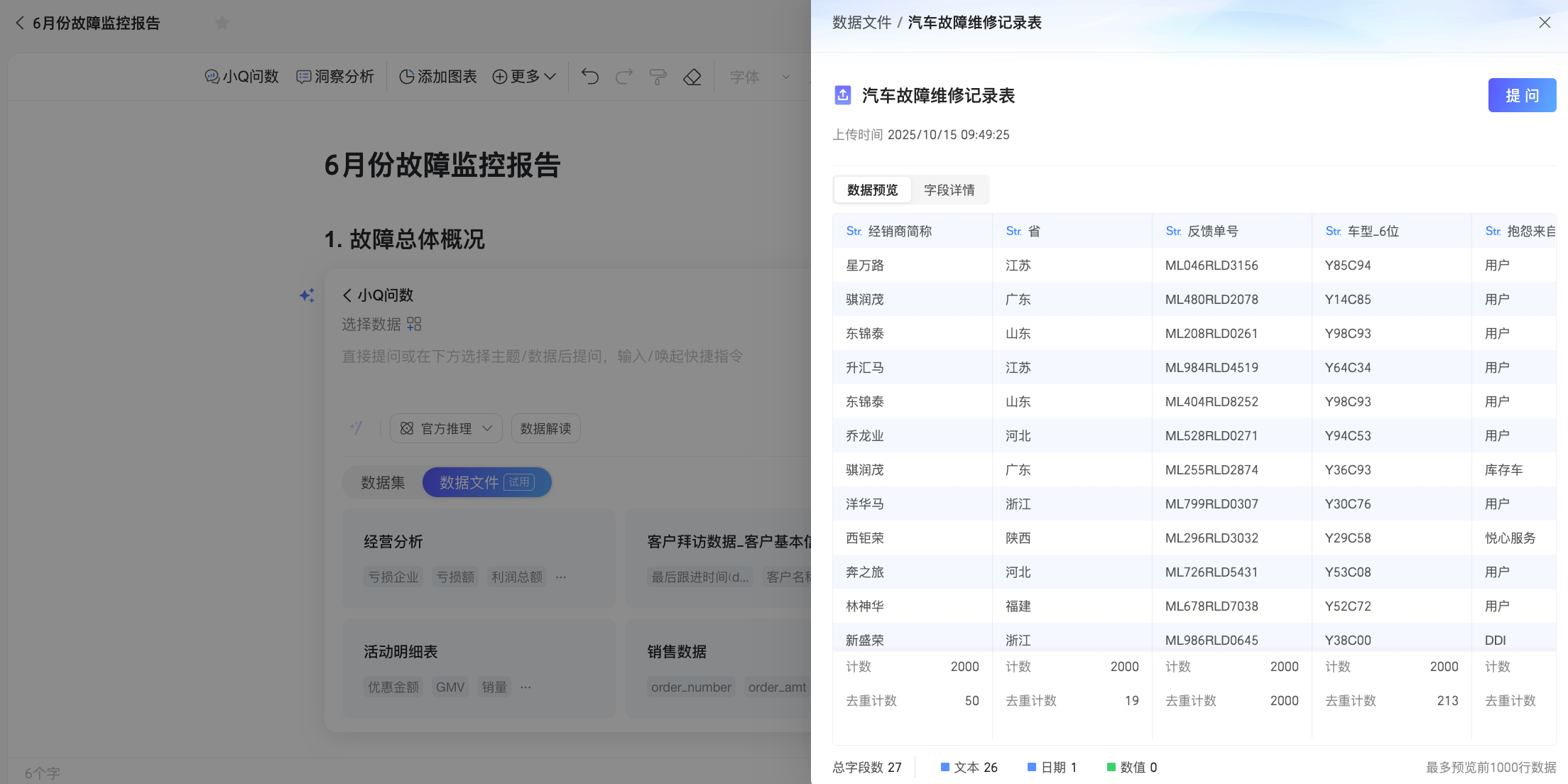The width and height of the screenshot is (1568, 784).
Task: Click the magic wand icon in input bar
Action: coord(356,428)
